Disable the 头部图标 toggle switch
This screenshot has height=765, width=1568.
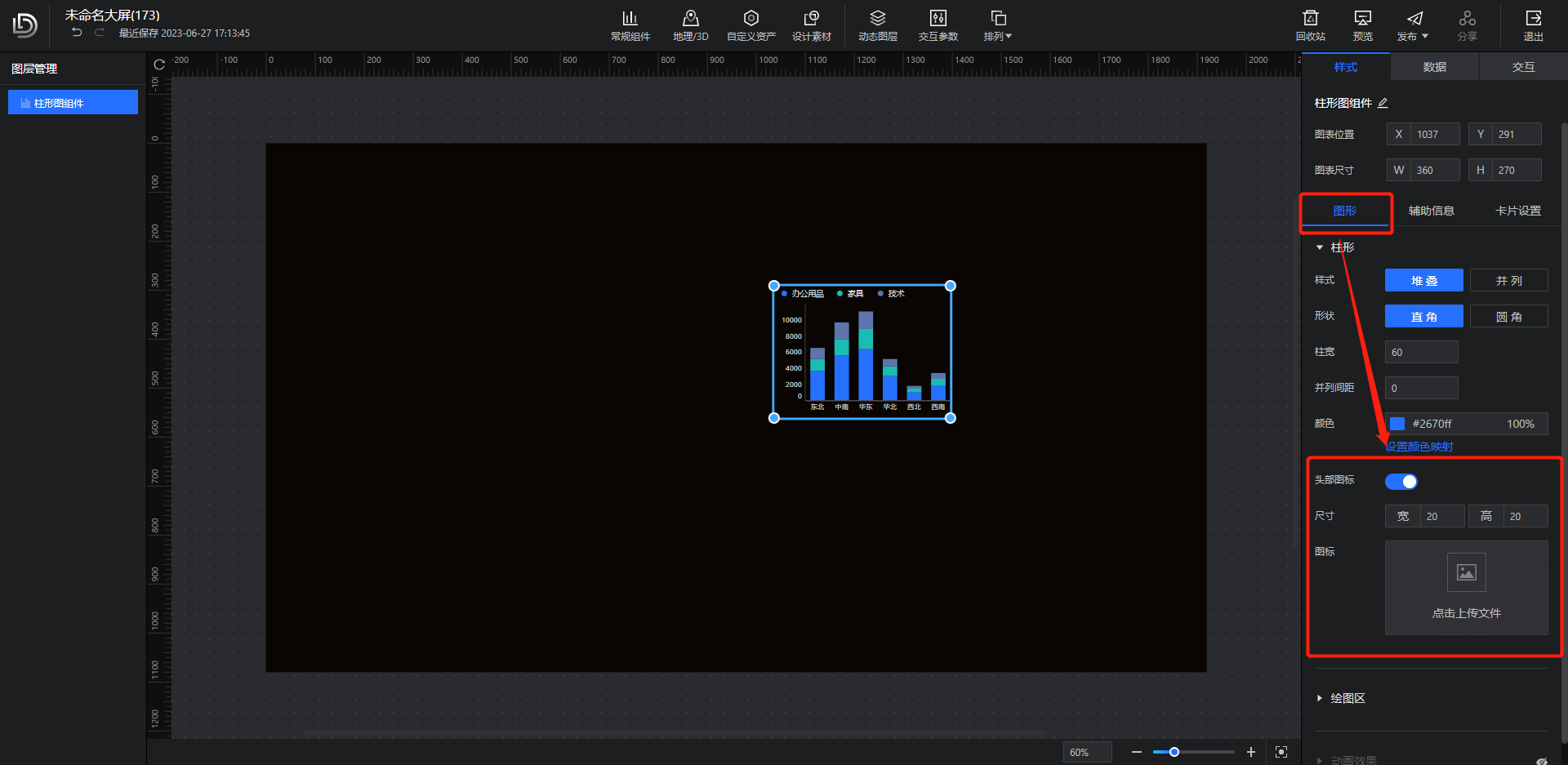tap(1401, 482)
